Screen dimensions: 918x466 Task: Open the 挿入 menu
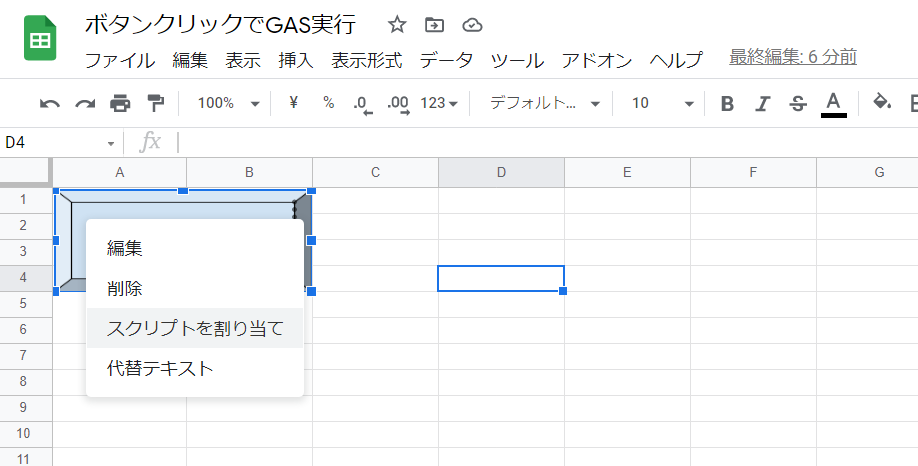(x=296, y=60)
